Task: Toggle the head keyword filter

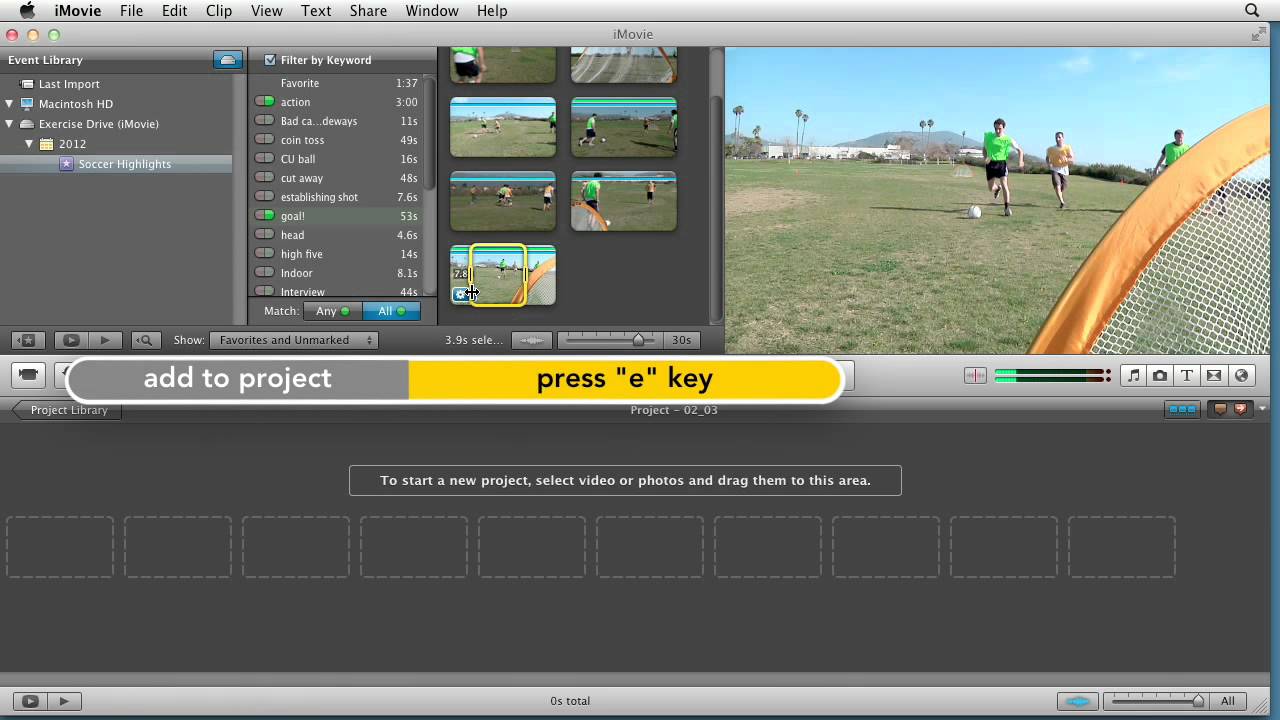Action: (x=264, y=235)
